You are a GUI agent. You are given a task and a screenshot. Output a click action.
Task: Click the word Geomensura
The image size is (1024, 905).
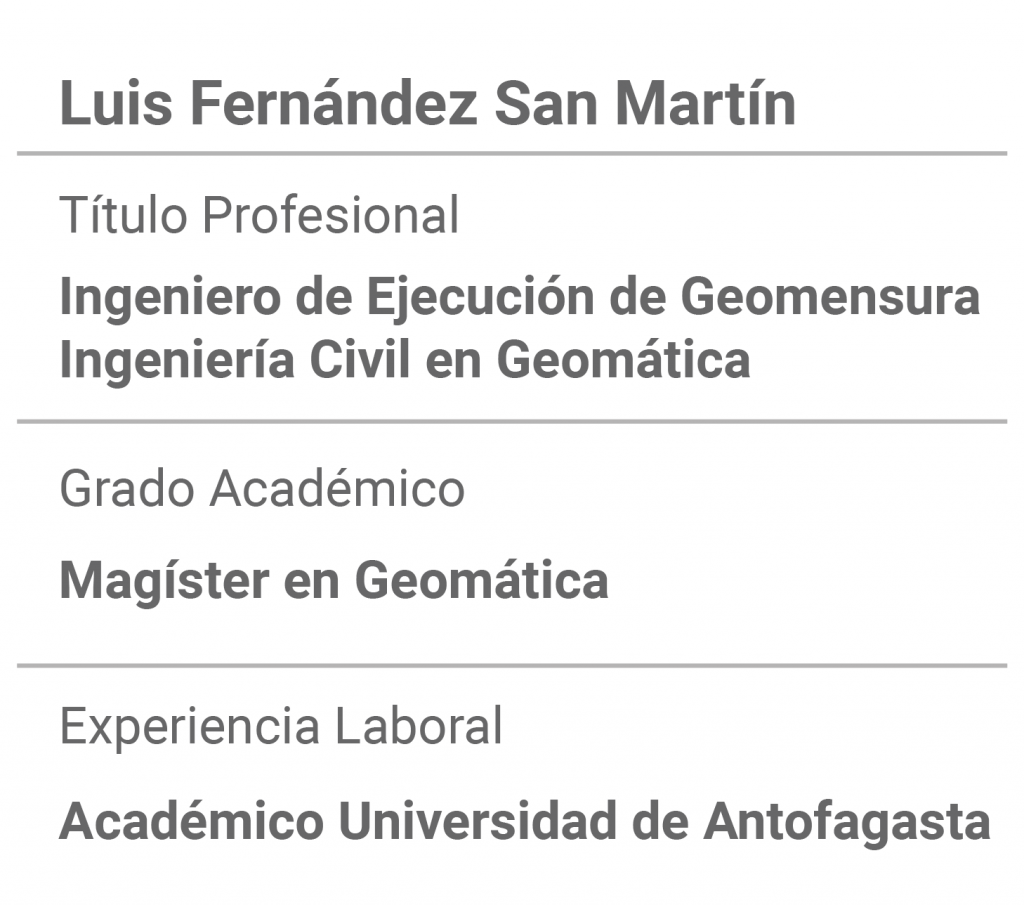(x=831, y=296)
